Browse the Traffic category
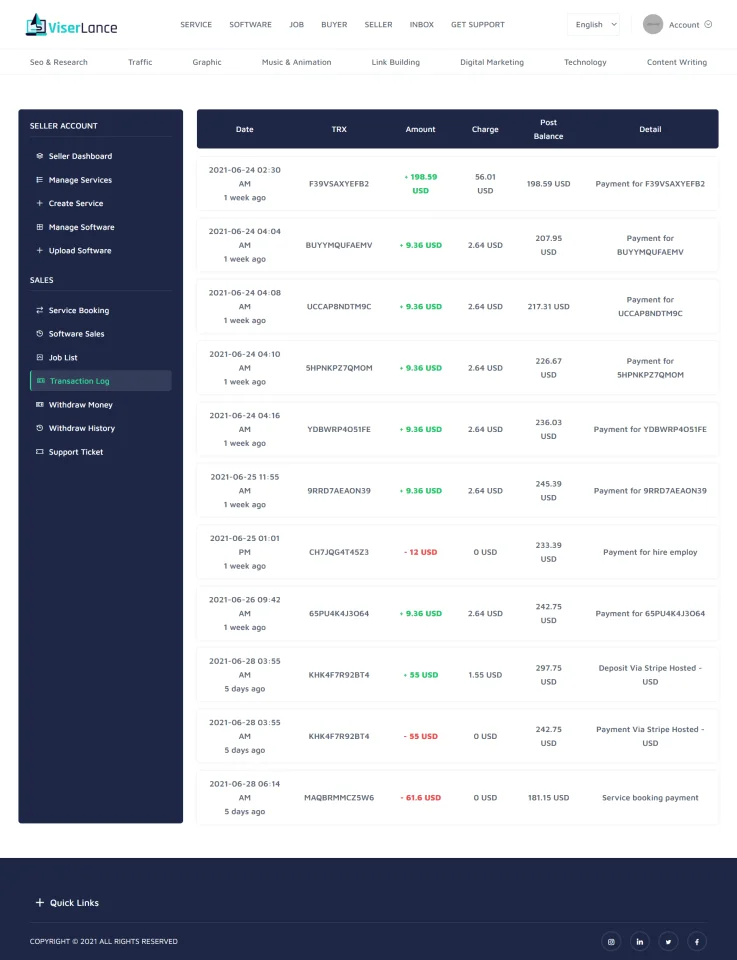Viewport: 737px width, 960px height. tap(140, 62)
